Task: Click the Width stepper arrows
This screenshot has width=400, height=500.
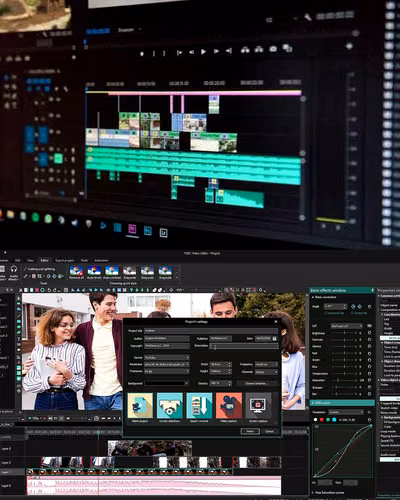Action: (x=229, y=364)
